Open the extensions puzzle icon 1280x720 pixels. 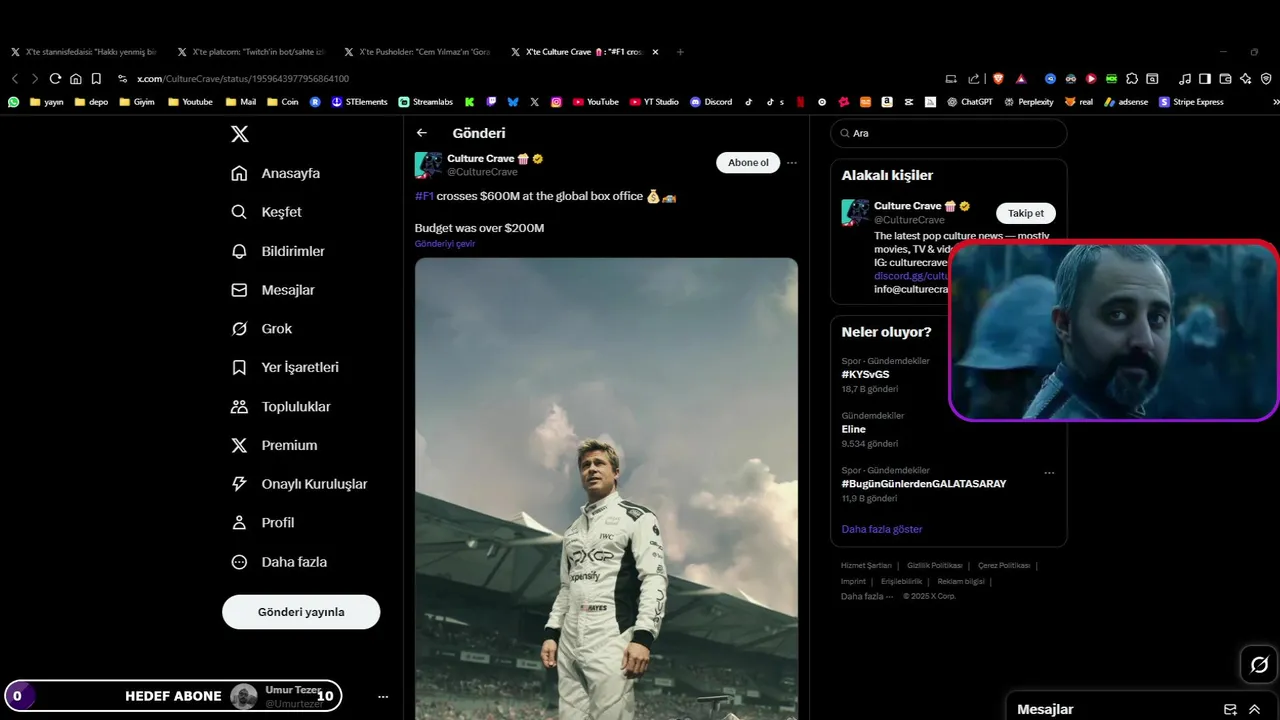[1131, 78]
